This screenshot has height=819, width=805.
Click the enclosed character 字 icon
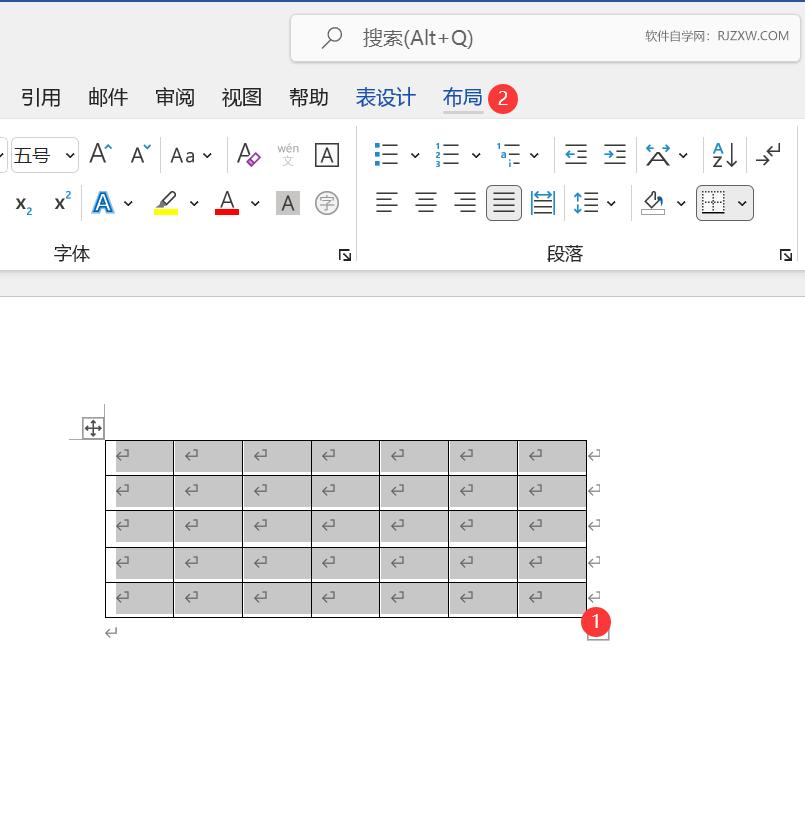(327, 203)
